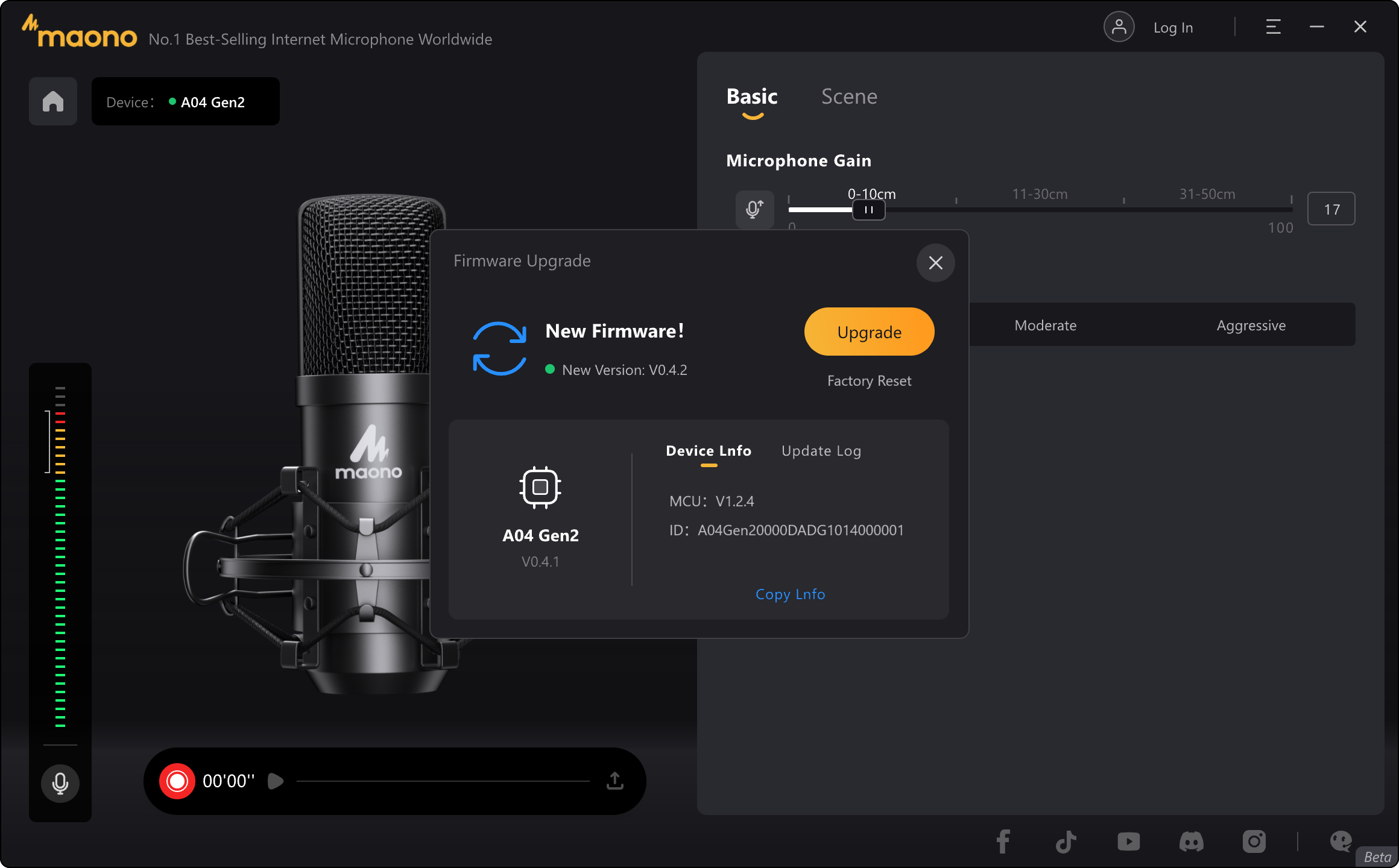Viewport: 1399px width, 868px height.
Task: Click the gain value field showing 17
Action: [x=1331, y=209]
